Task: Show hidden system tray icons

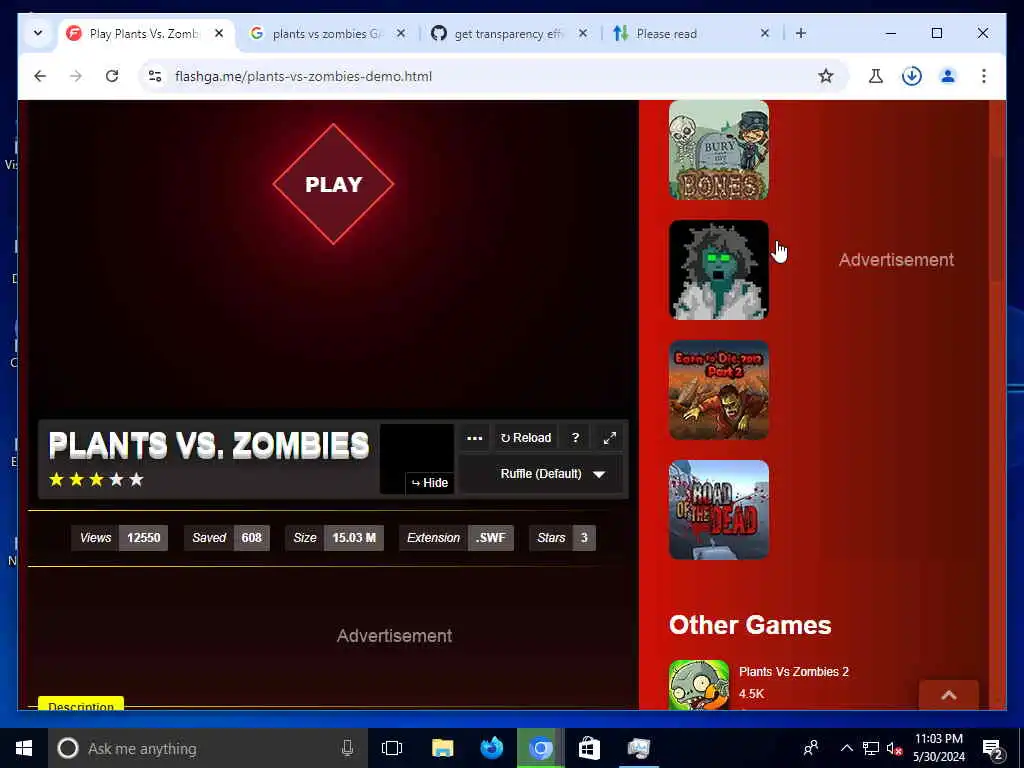Action: coord(846,748)
